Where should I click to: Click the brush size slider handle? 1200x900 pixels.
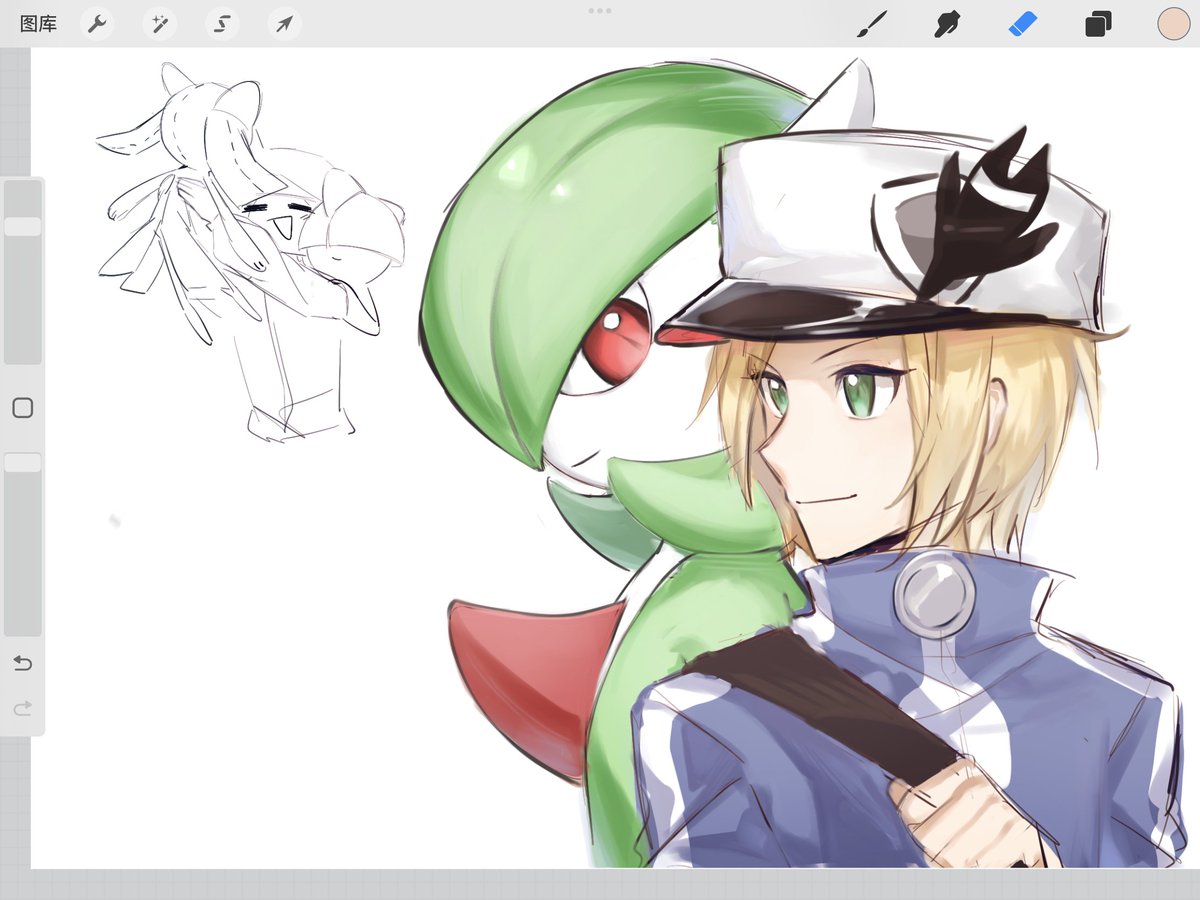pos(22,227)
